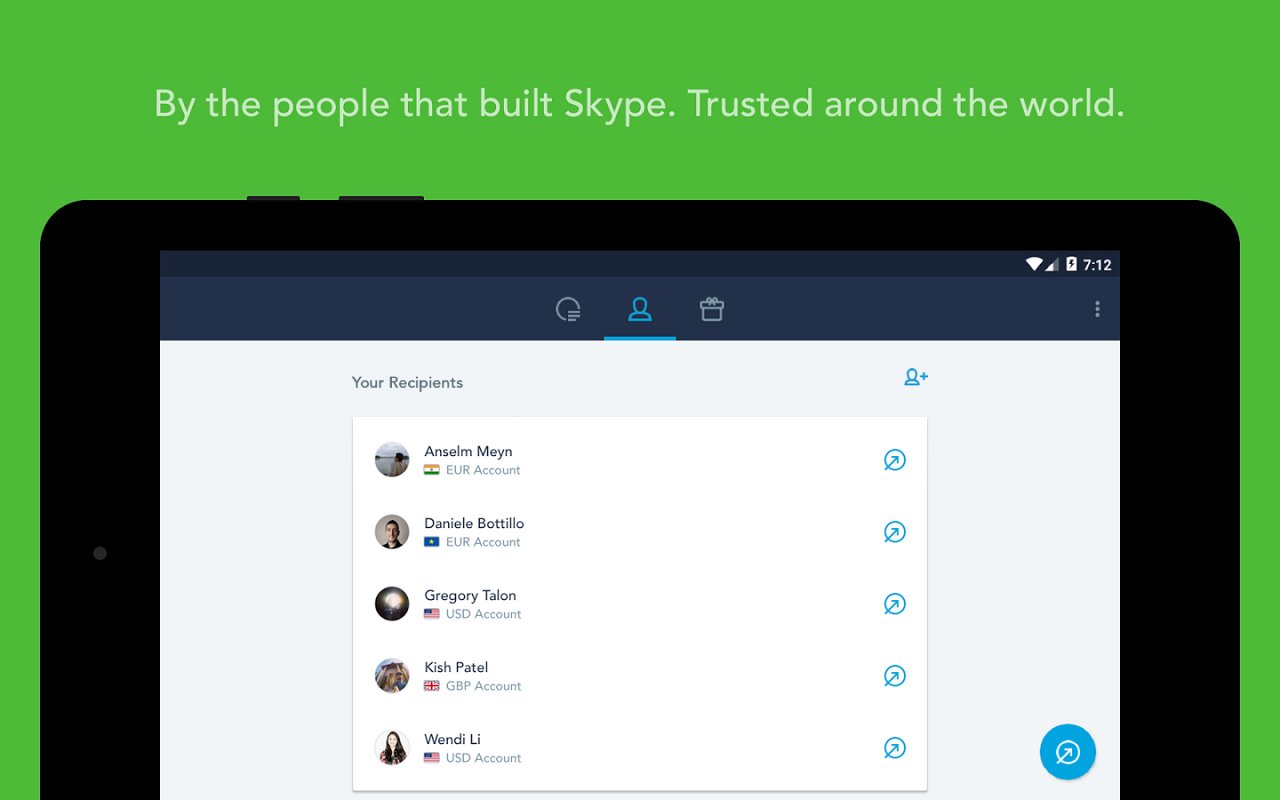Open Anselm Meyn's profile photo
This screenshot has width=1280, height=800.
[x=391, y=459]
